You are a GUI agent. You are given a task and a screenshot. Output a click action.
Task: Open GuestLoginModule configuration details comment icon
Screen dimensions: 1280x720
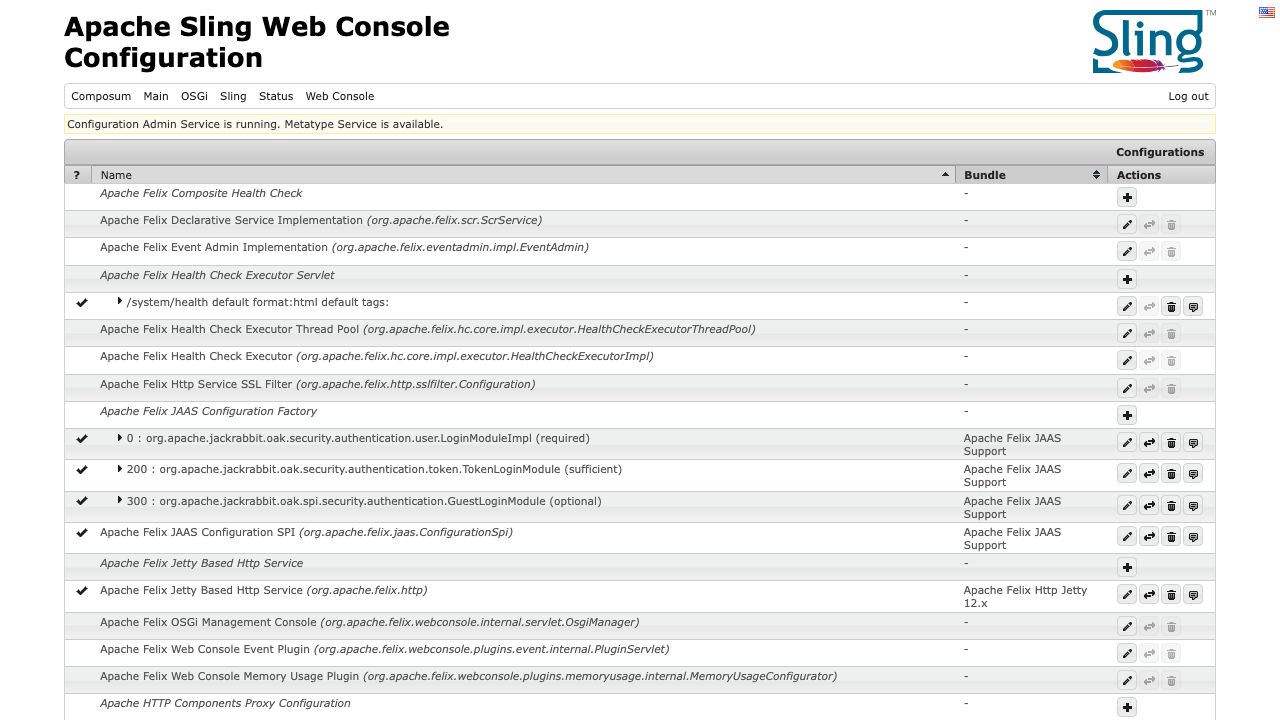pyautogui.click(x=1193, y=505)
